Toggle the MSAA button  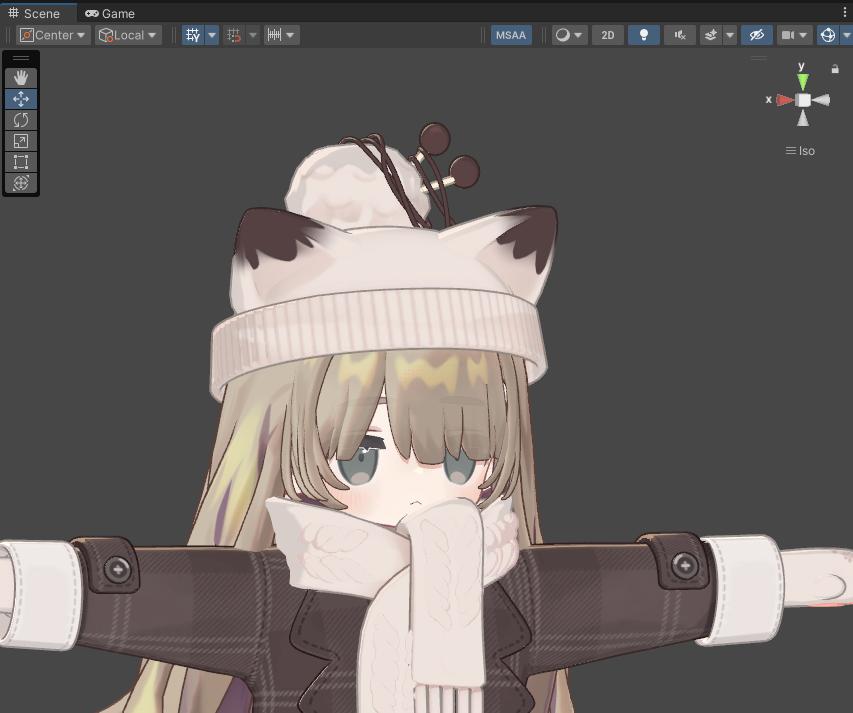(x=511, y=35)
